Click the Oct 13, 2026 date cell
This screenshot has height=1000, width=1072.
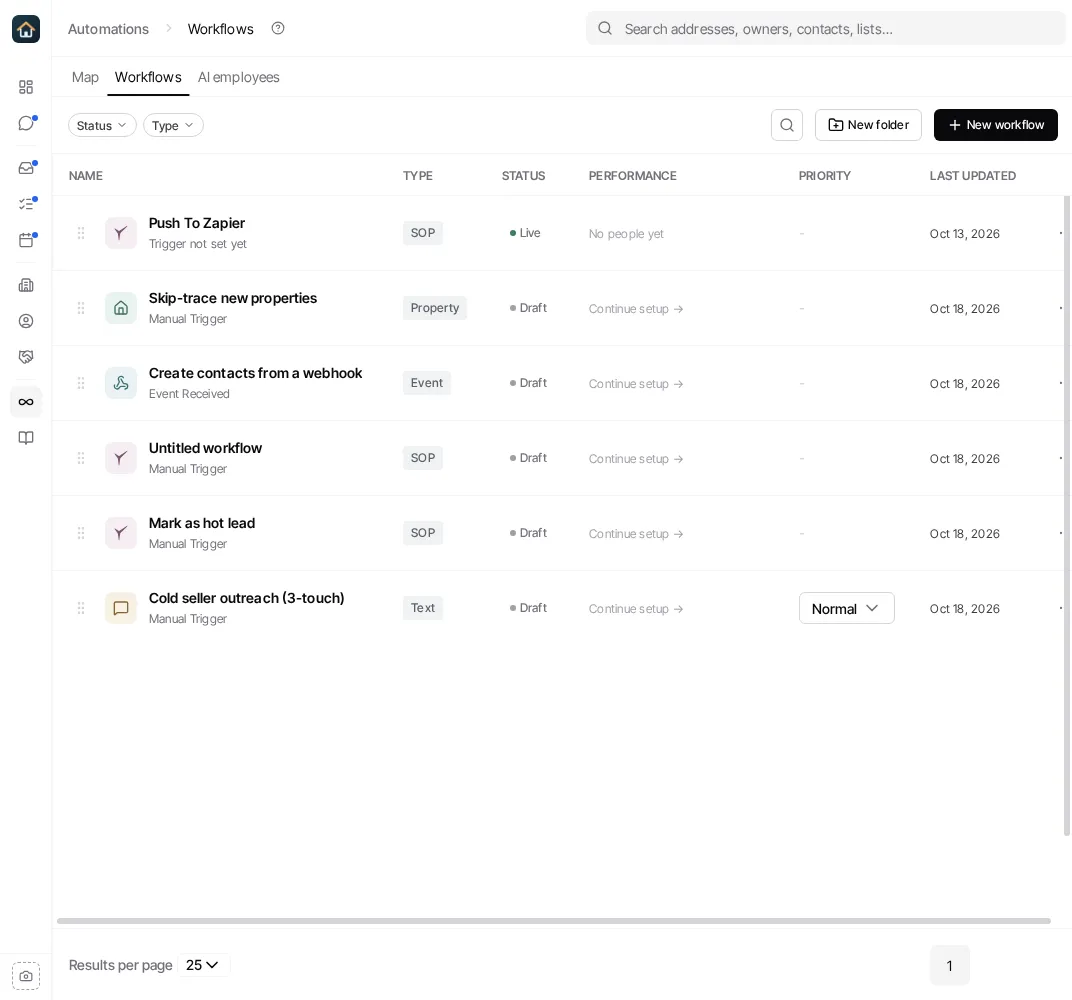click(x=965, y=234)
